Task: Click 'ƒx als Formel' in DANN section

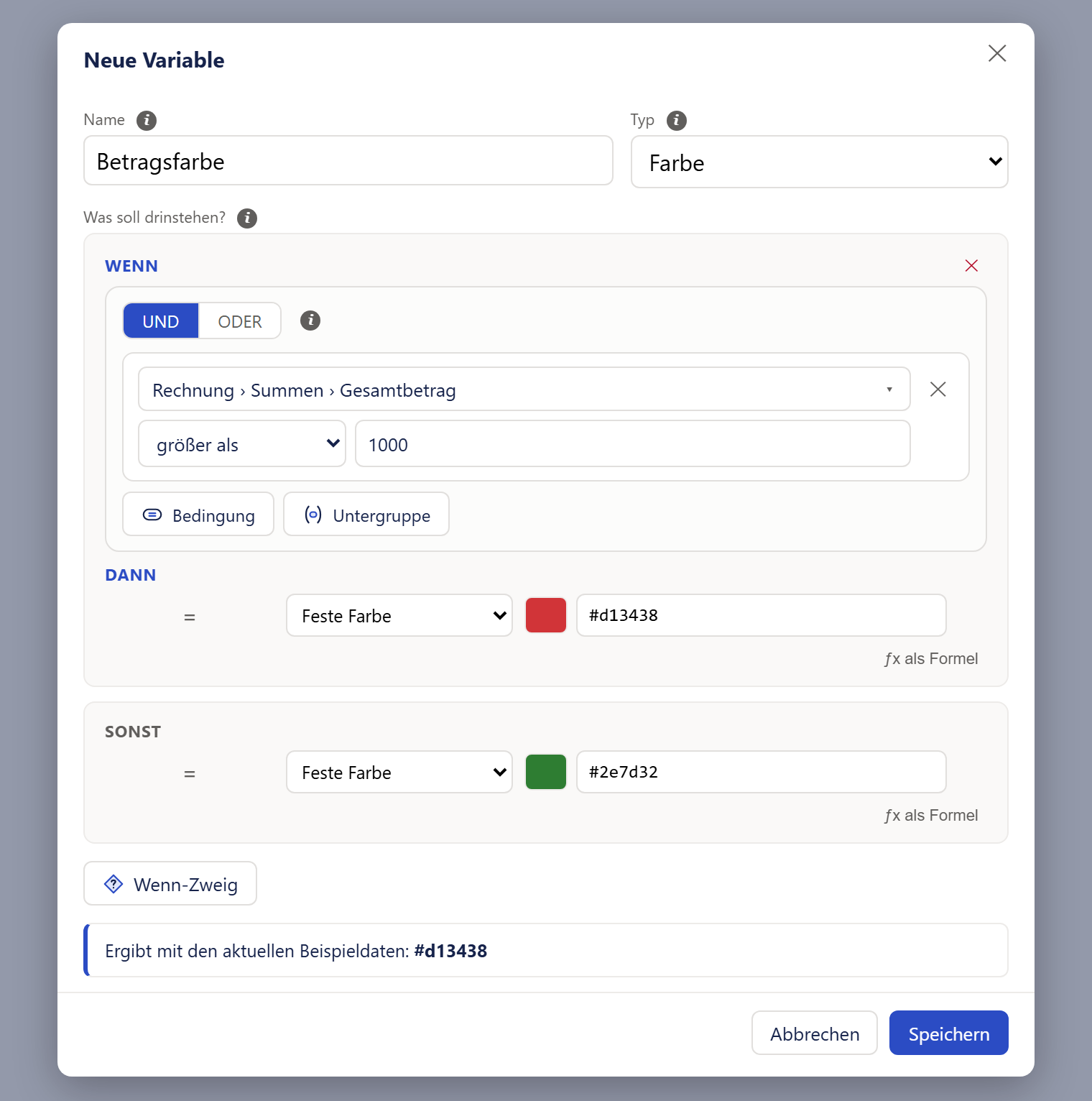Action: 931,659
